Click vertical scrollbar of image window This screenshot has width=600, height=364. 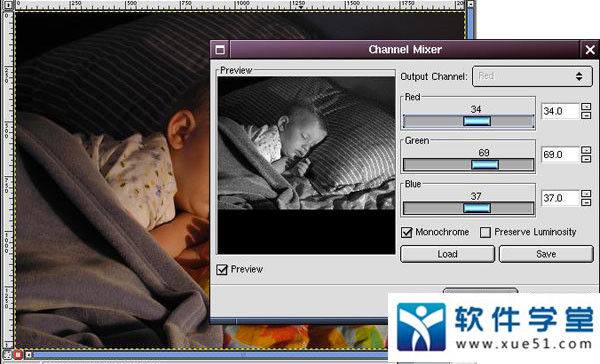[x=471, y=23]
